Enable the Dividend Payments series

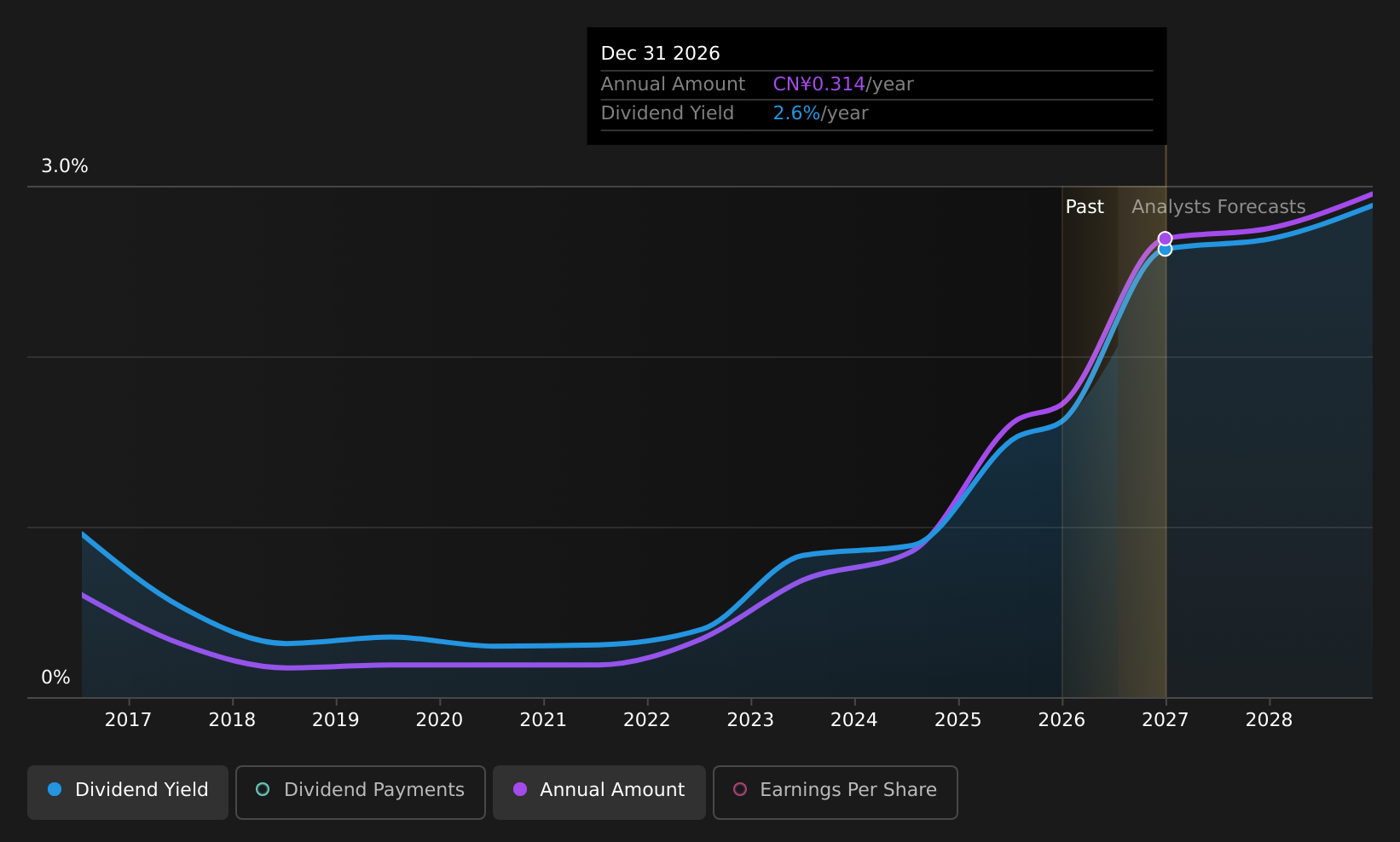(x=361, y=792)
